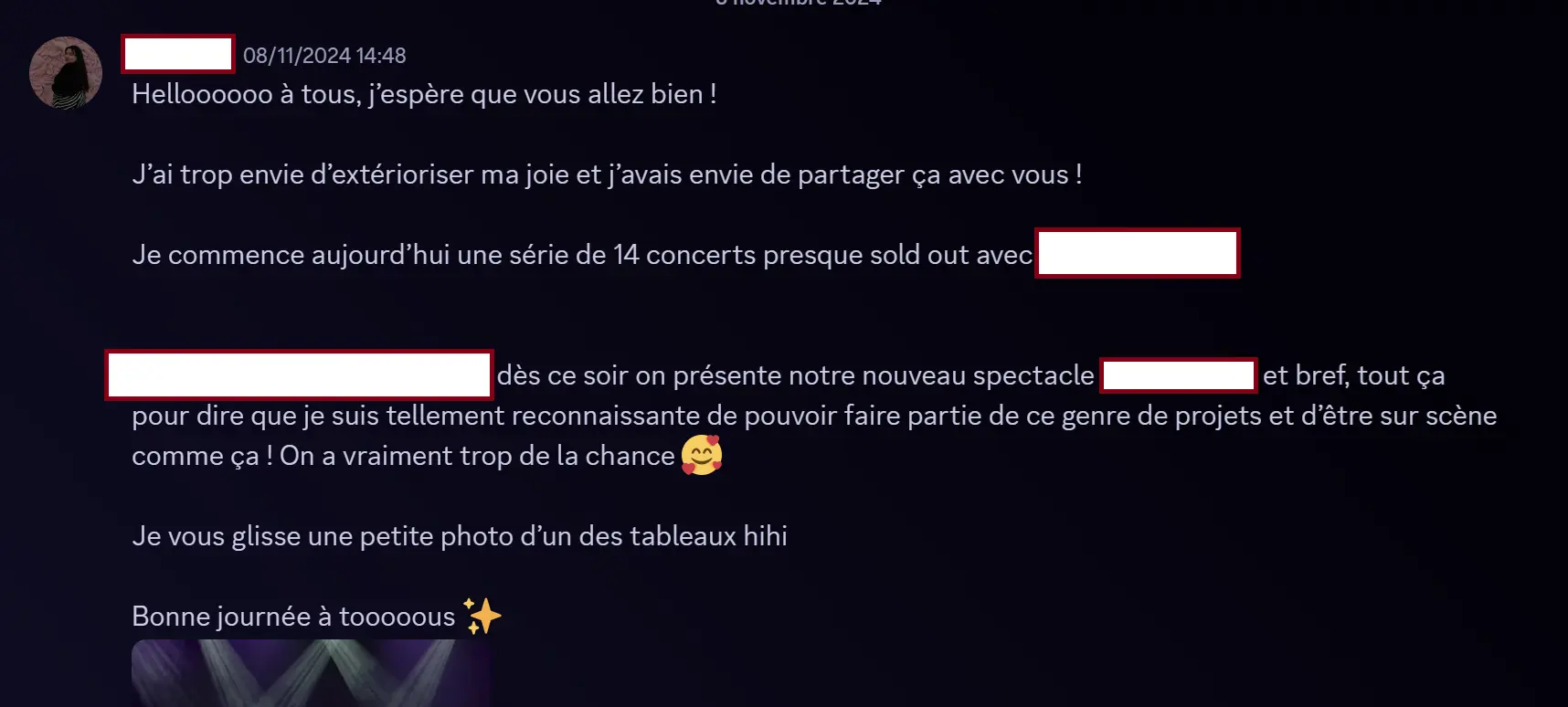Click the words '14 concerts presque sold out'
The width and height of the screenshot is (1568, 707).
[x=791, y=255]
